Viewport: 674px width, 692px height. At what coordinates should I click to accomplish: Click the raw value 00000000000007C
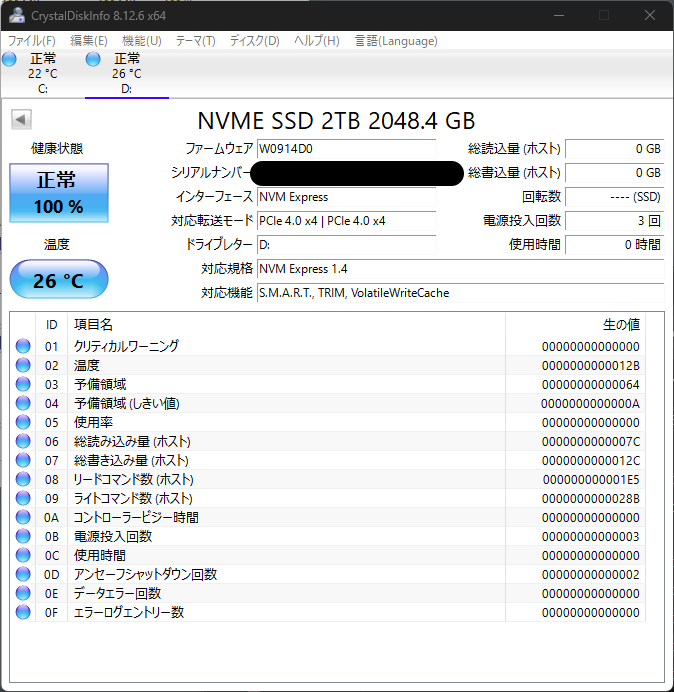click(x=591, y=442)
